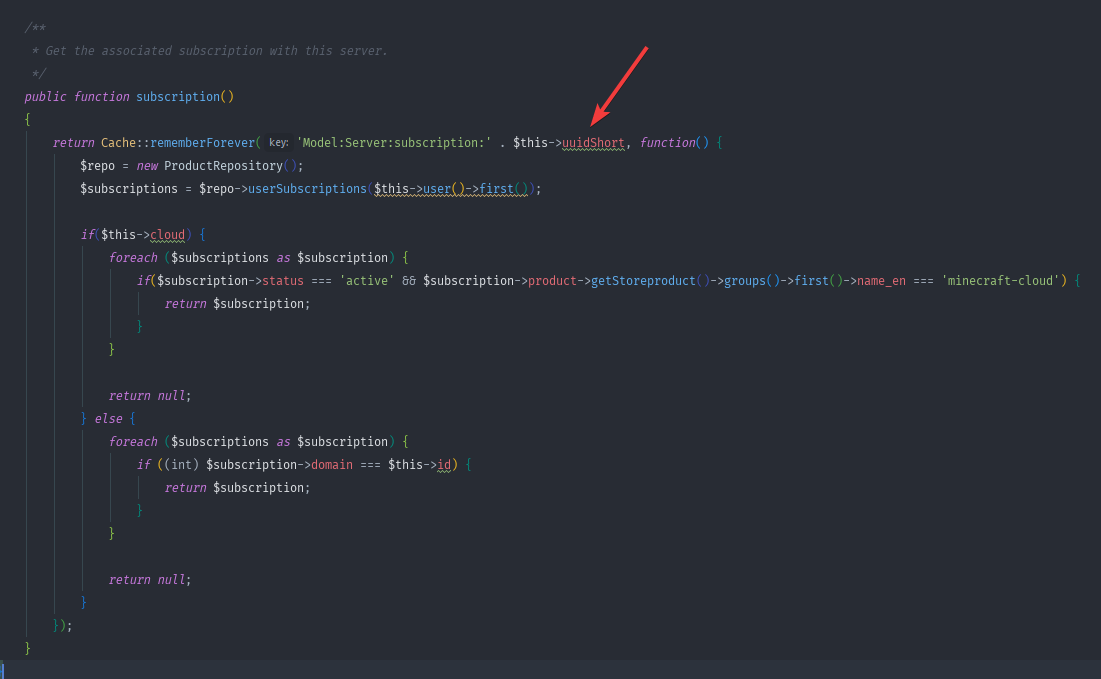
Task: Click the 'key:' parameter inlay hint
Action: tap(278, 143)
